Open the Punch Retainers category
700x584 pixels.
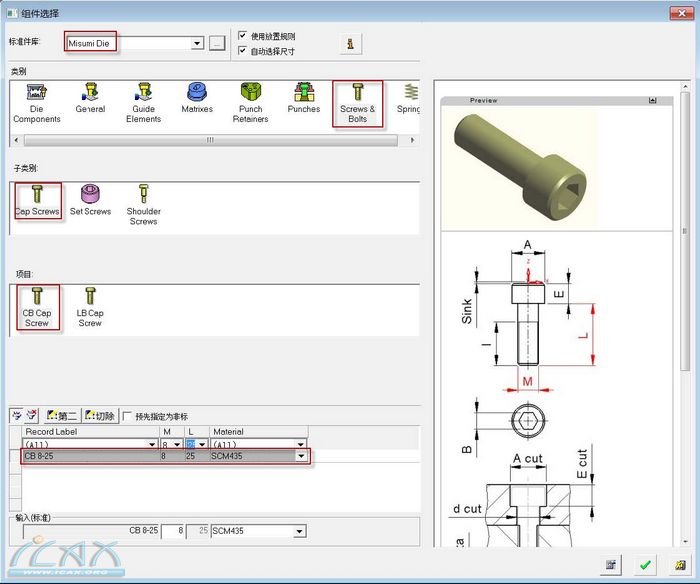[250, 101]
